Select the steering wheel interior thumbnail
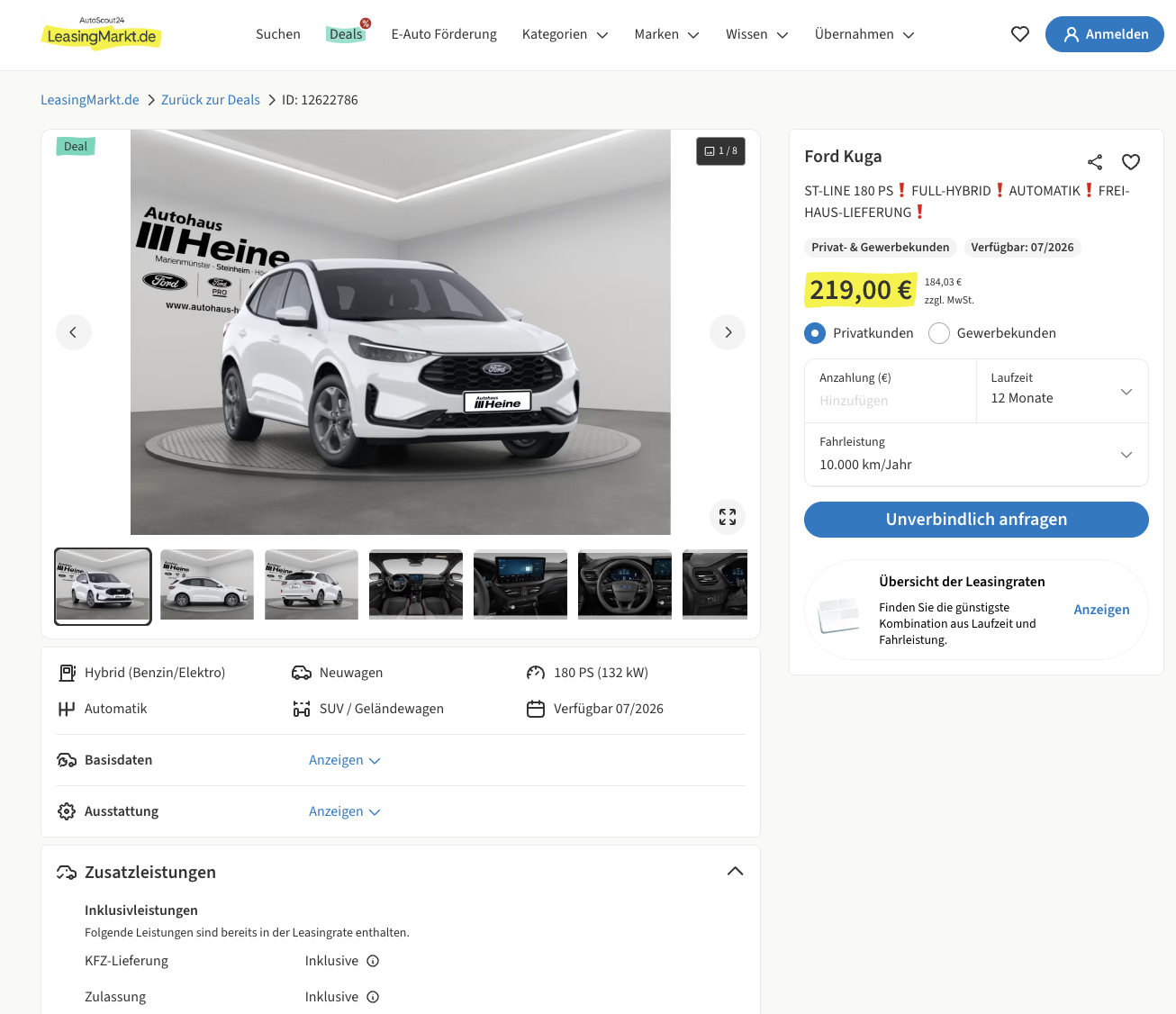This screenshot has width=1176, height=1014. pyautogui.click(x=624, y=584)
